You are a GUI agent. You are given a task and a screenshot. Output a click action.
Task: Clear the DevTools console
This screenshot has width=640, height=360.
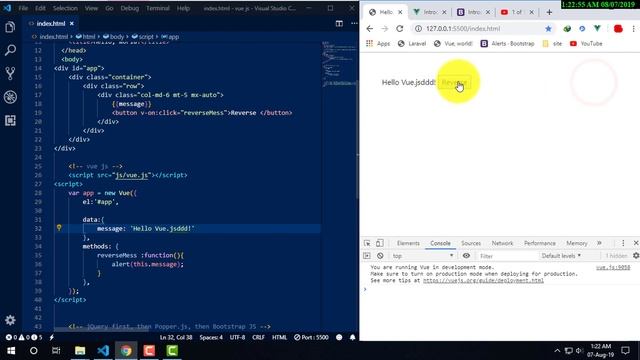click(x=380, y=256)
